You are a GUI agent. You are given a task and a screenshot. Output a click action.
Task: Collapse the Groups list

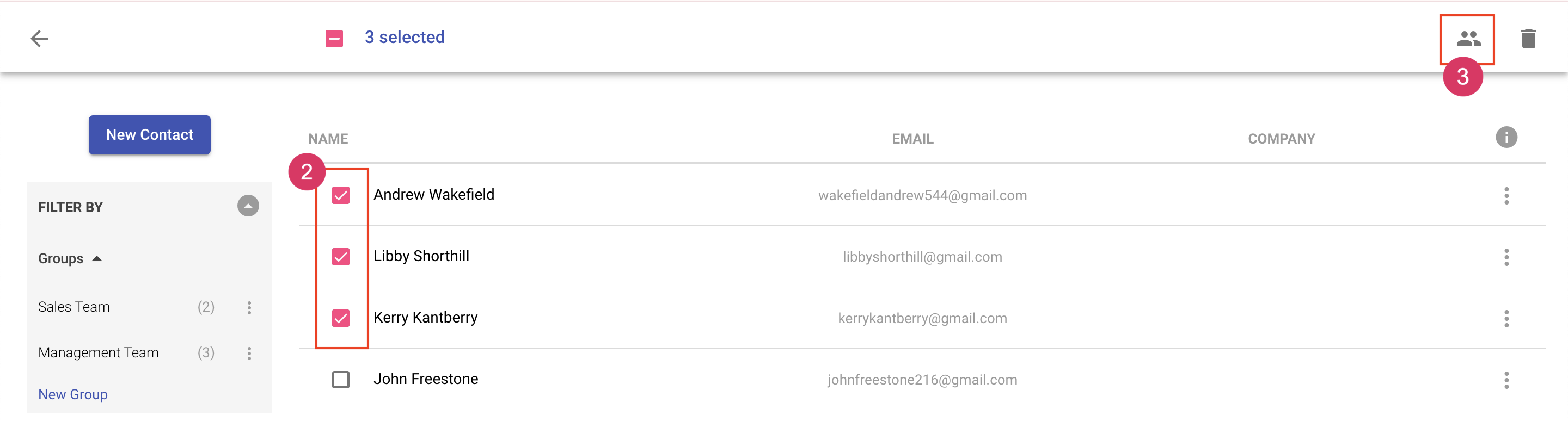(97, 259)
